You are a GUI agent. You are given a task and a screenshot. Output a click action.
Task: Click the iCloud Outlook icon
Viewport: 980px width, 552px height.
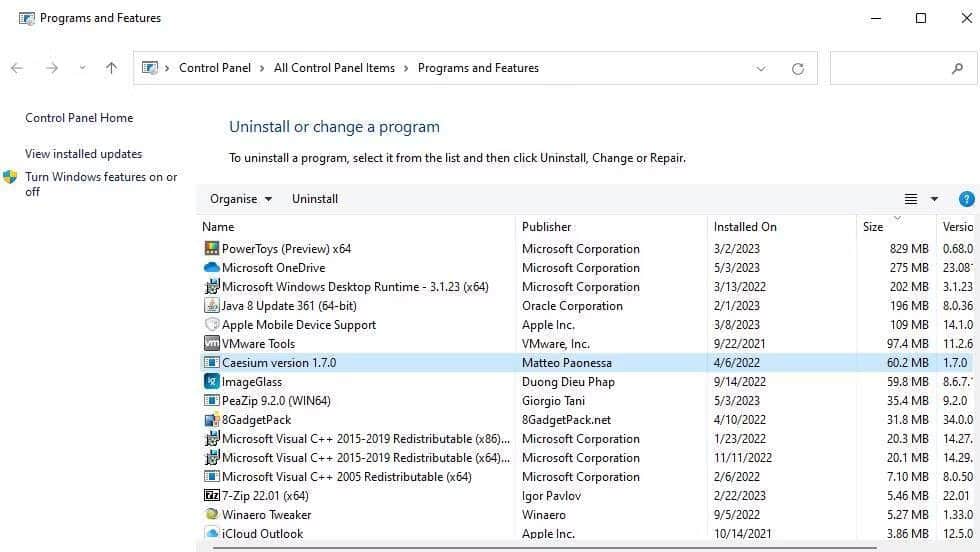[x=212, y=533]
